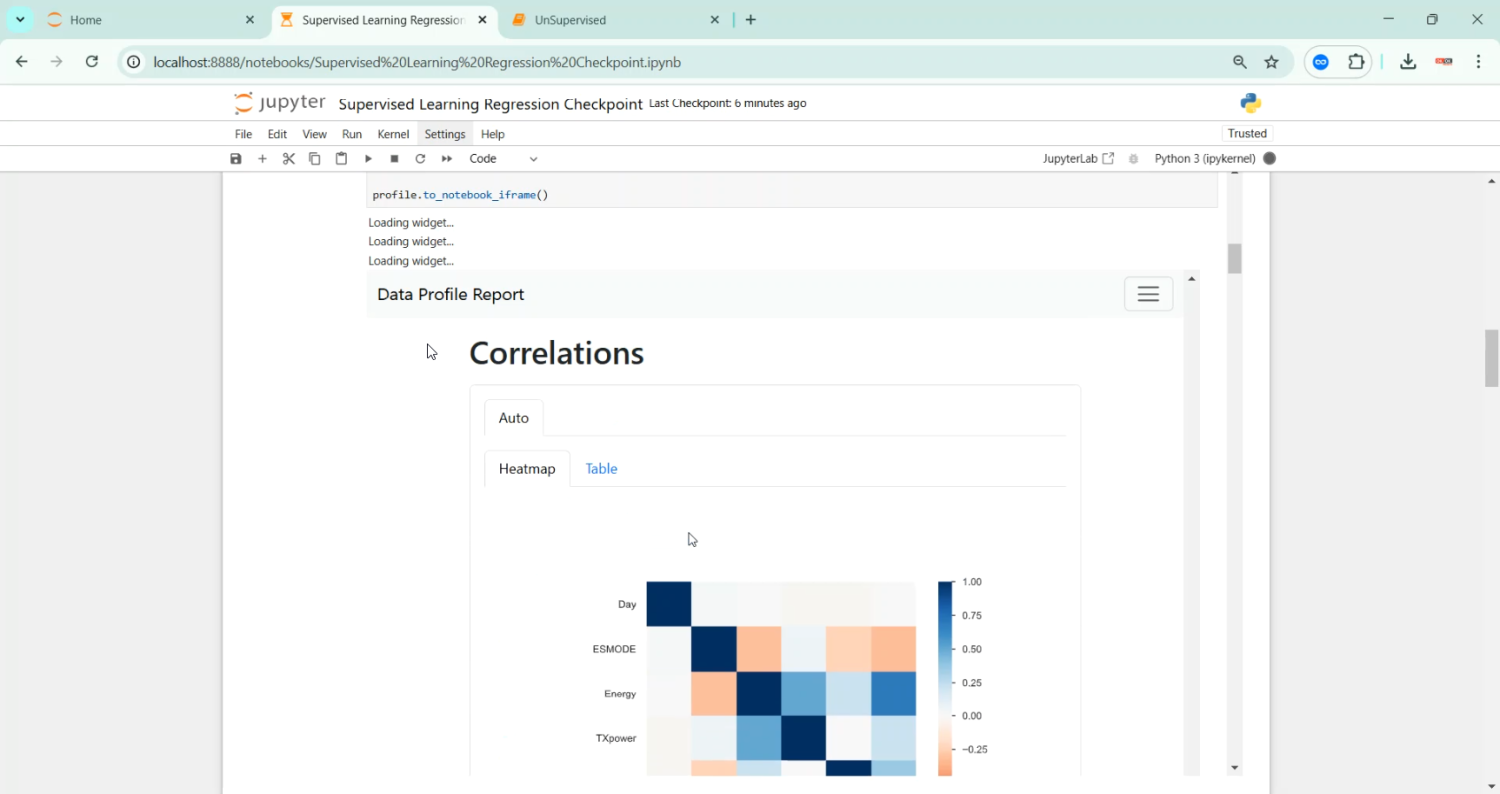Viewport: 1500px width, 794px height.
Task: Click inside the browser address bar
Action: coord(600,62)
